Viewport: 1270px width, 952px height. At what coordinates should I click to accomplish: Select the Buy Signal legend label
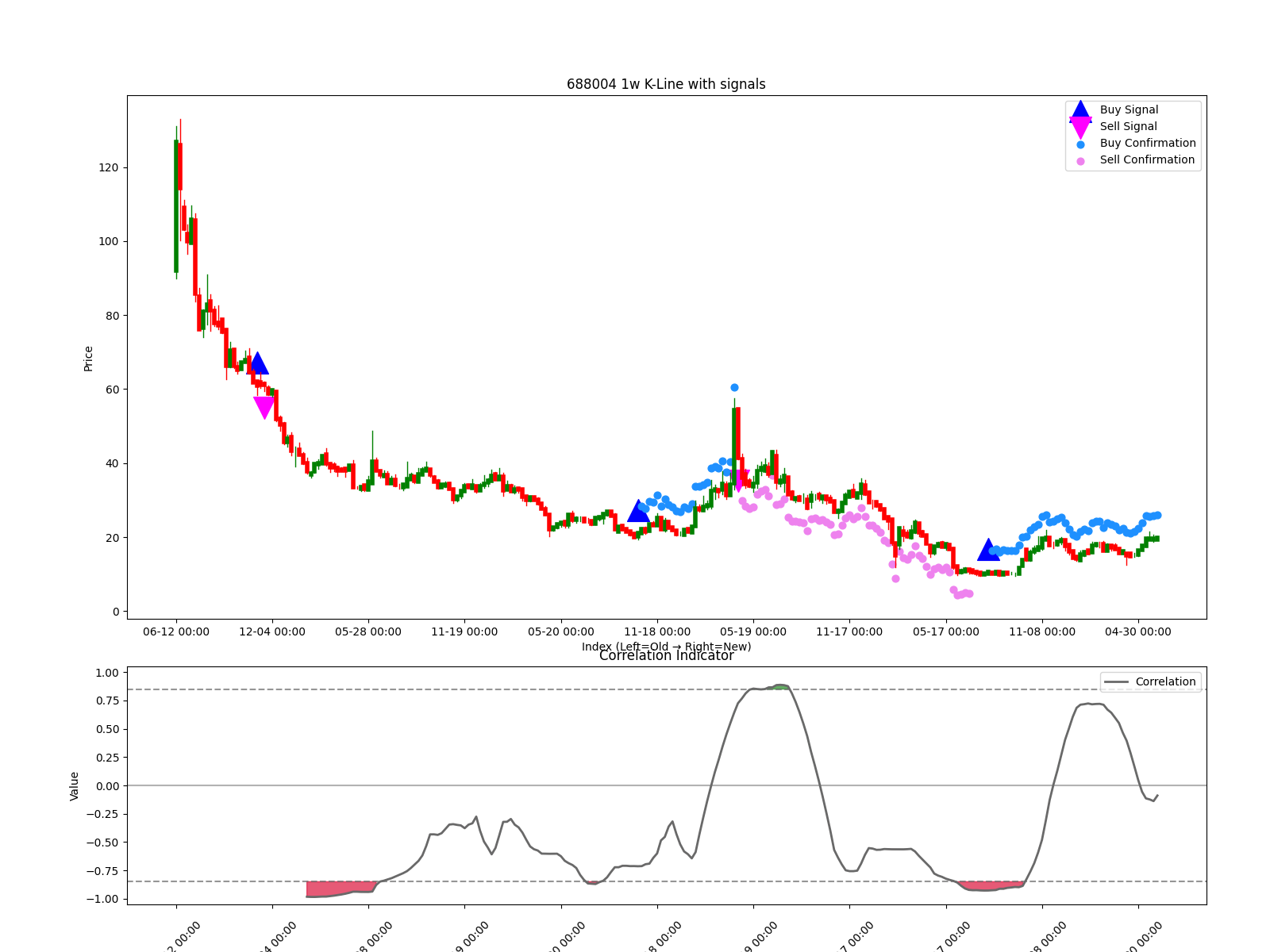(1129, 109)
